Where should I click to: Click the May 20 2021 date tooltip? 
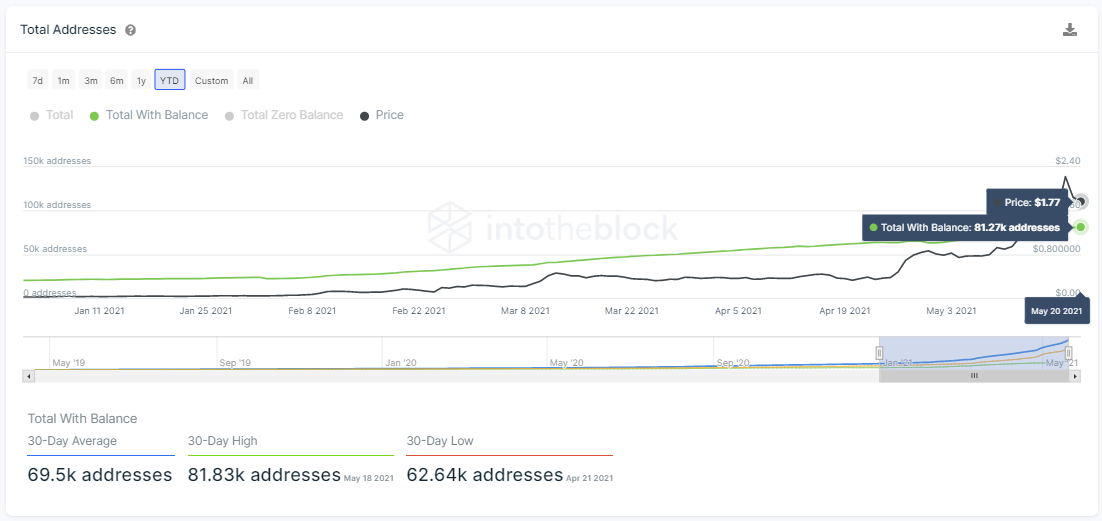[x=1058, y=310]
